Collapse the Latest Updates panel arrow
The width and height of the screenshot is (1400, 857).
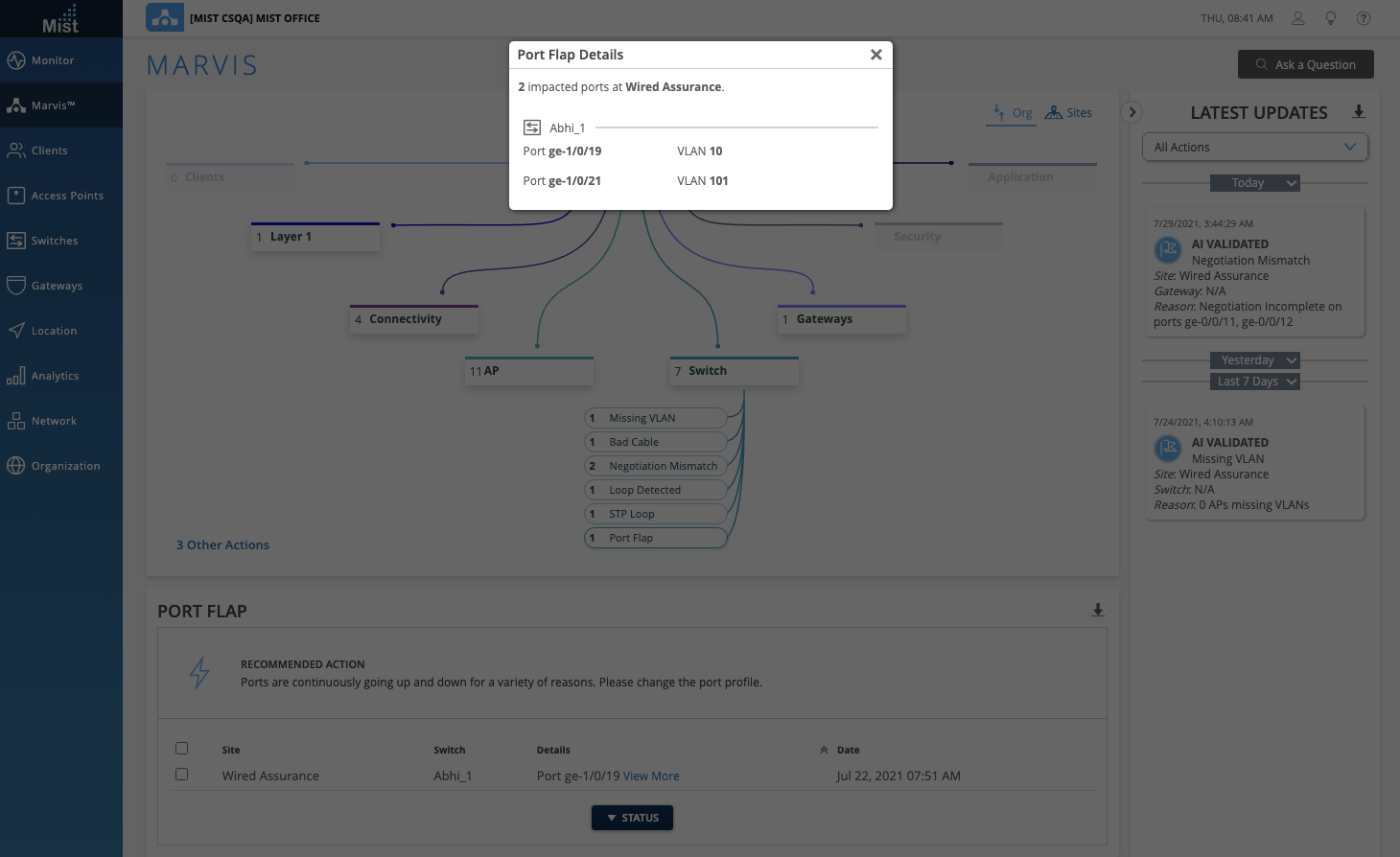1132,112
